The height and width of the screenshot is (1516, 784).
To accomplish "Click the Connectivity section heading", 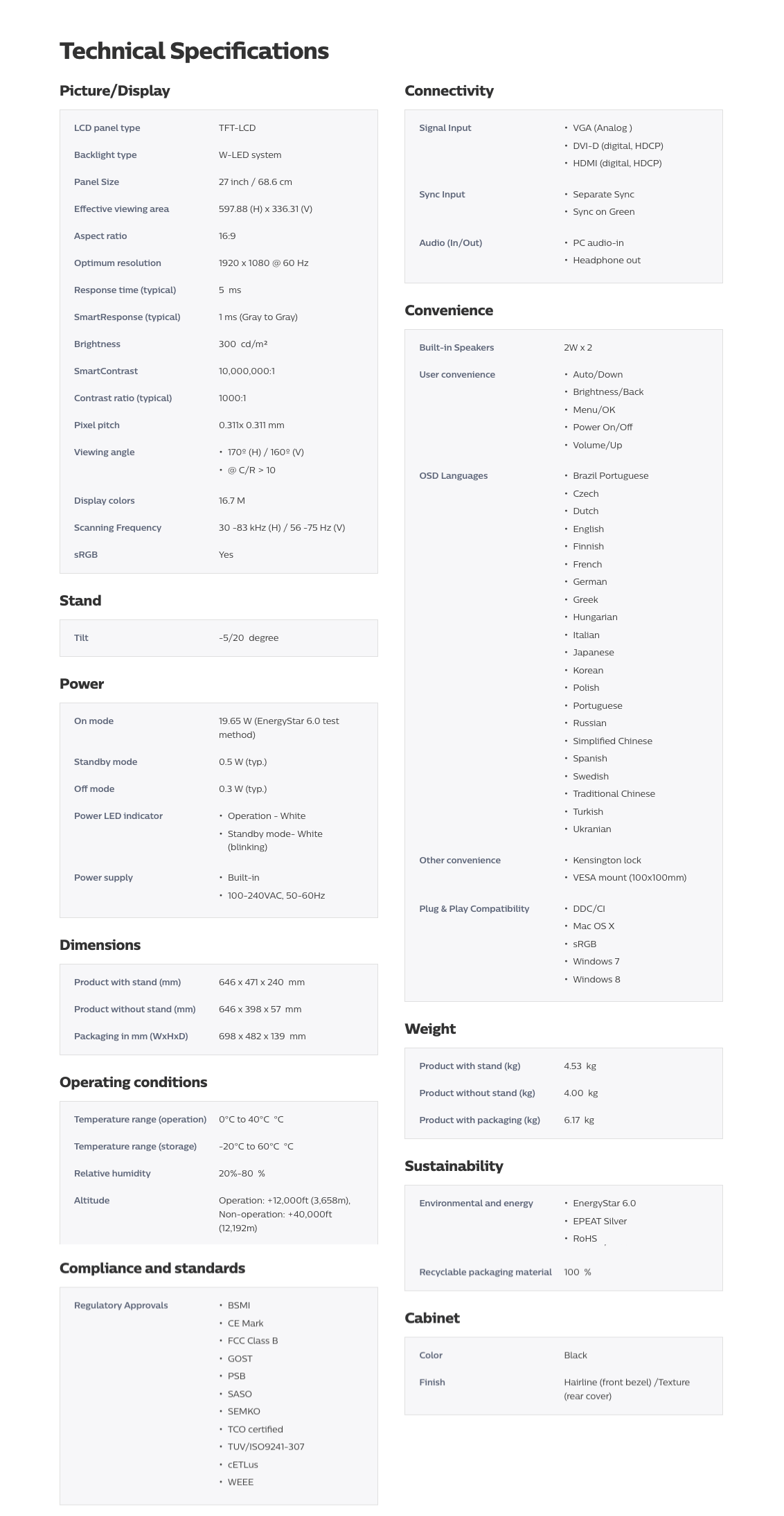I will pos(449,91).
